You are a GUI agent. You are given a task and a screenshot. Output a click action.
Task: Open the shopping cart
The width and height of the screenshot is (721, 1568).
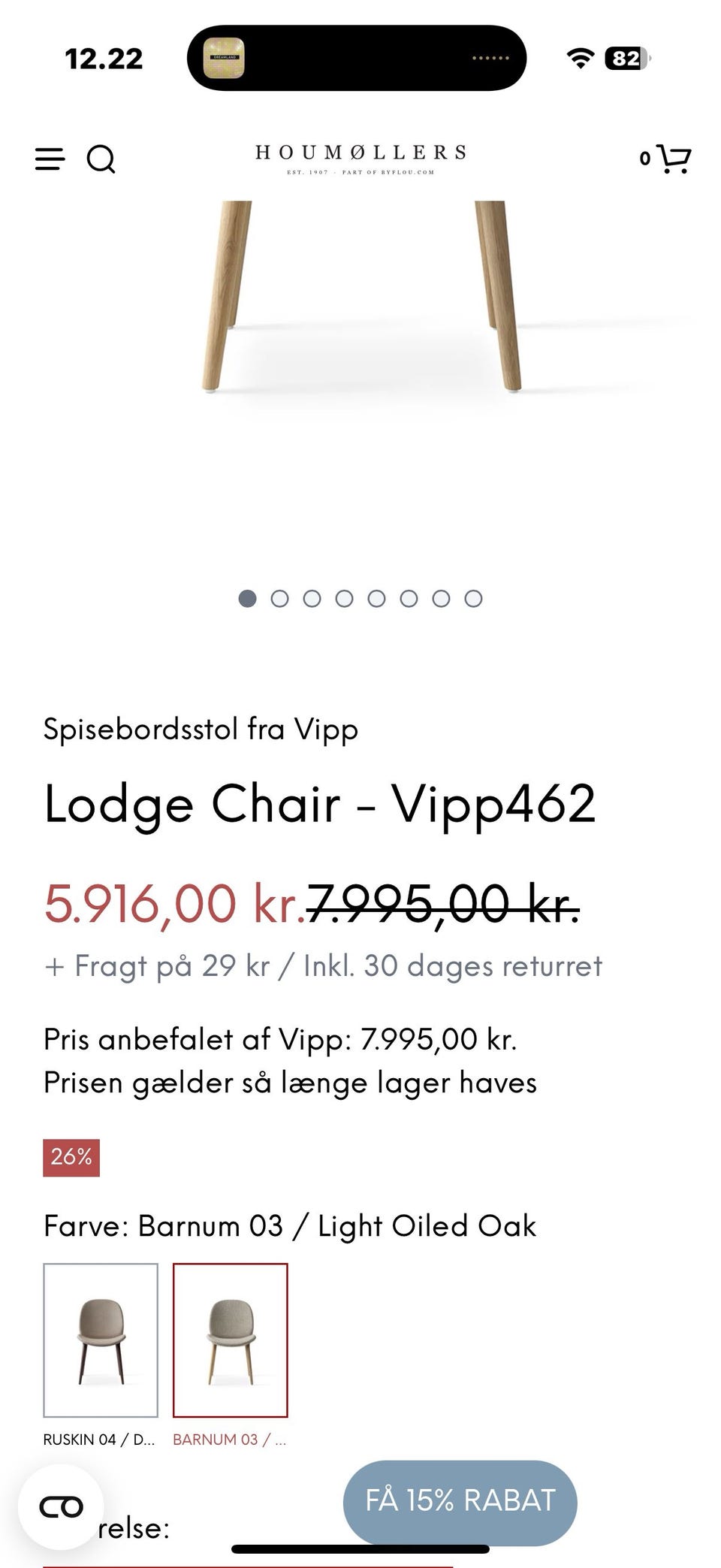pos(672,159)
